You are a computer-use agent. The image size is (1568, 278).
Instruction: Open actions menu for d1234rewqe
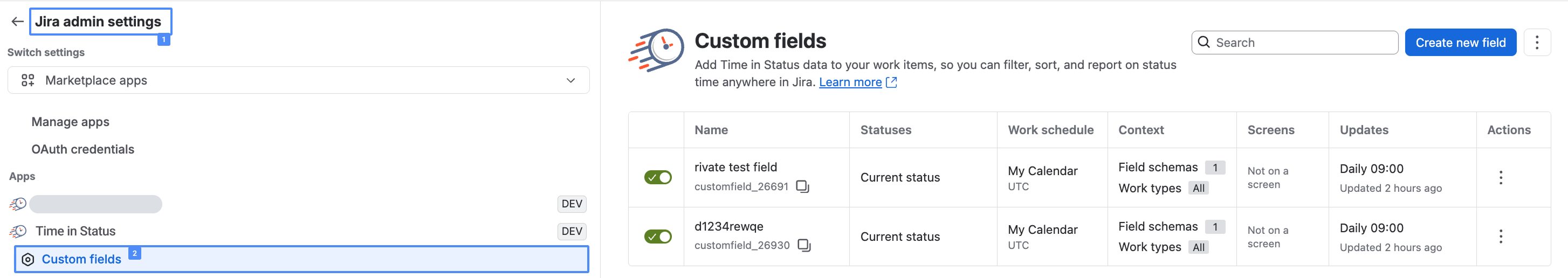coord(1501,237)
